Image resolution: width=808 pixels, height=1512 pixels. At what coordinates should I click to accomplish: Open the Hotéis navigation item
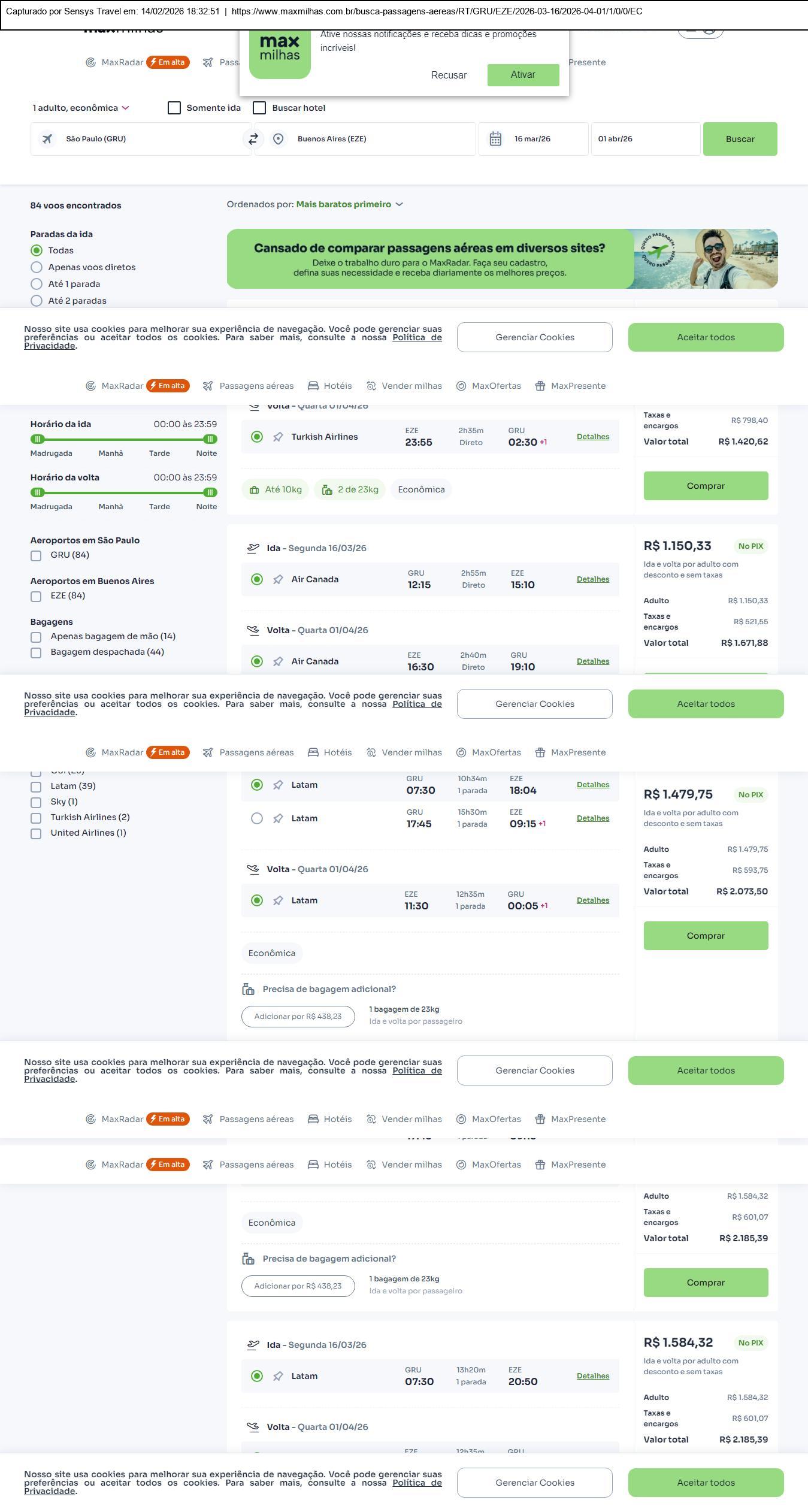point(330,386)
